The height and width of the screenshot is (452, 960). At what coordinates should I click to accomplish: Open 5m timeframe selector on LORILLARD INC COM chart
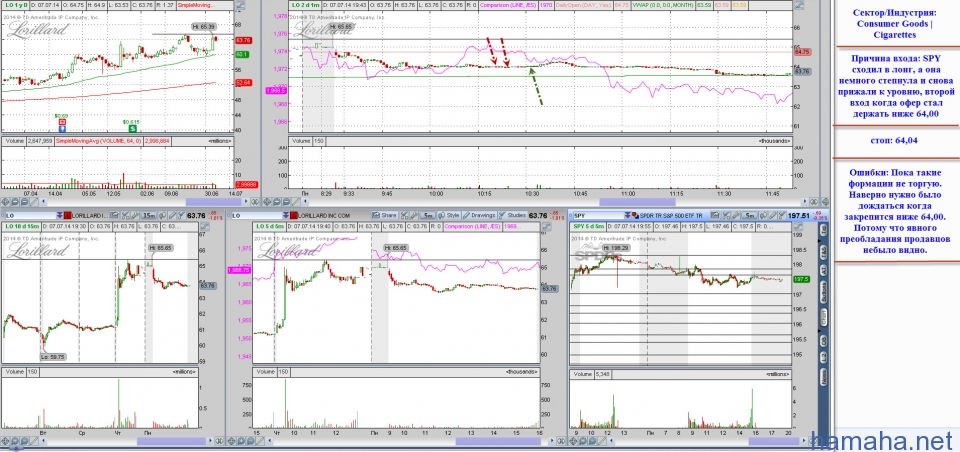[x=428, y=215]
